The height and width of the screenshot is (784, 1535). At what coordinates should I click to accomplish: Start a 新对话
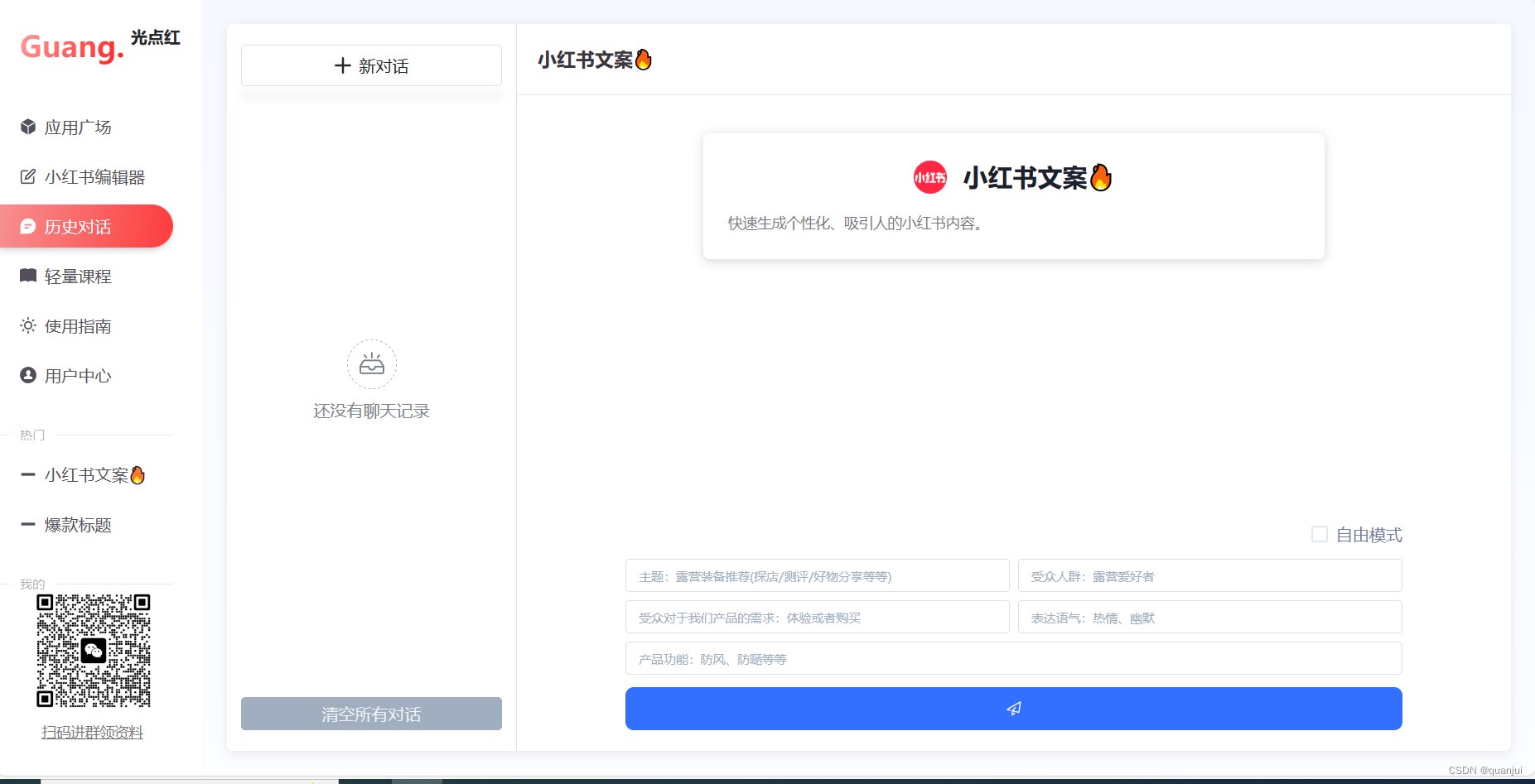point(371,65)
